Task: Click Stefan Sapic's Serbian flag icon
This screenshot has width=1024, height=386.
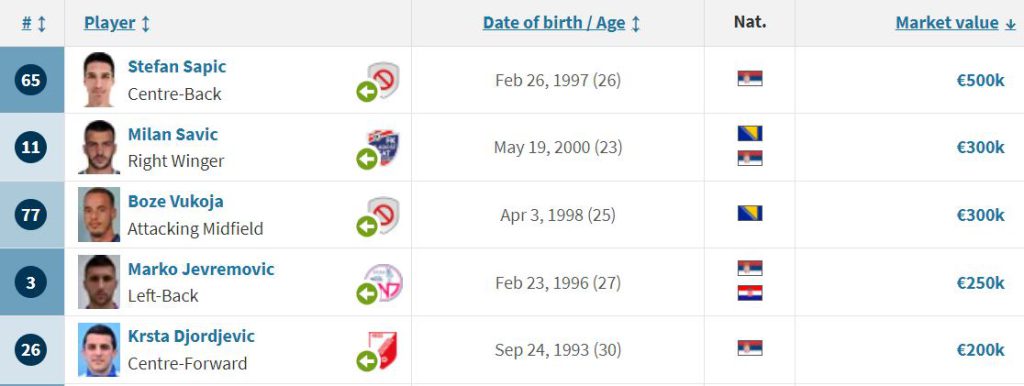Action: [x=750, y=78]
